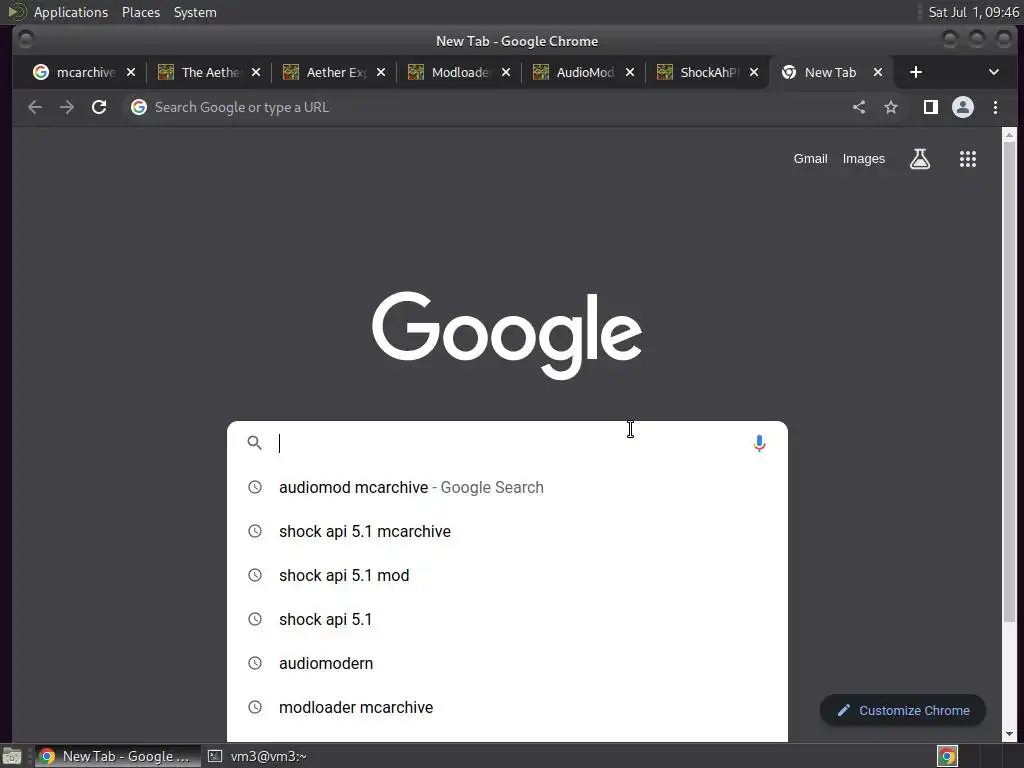Screen dimensions: 1024x768
Task: Click the page vertical scrollbar
Action: [1009, 381]
